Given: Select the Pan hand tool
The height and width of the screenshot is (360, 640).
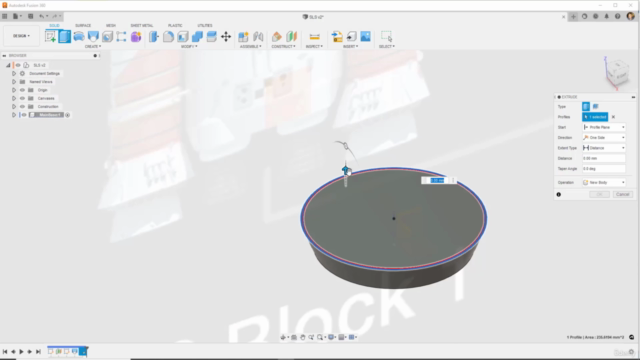Looking at the screenshot, I should [x=302, y=337].
